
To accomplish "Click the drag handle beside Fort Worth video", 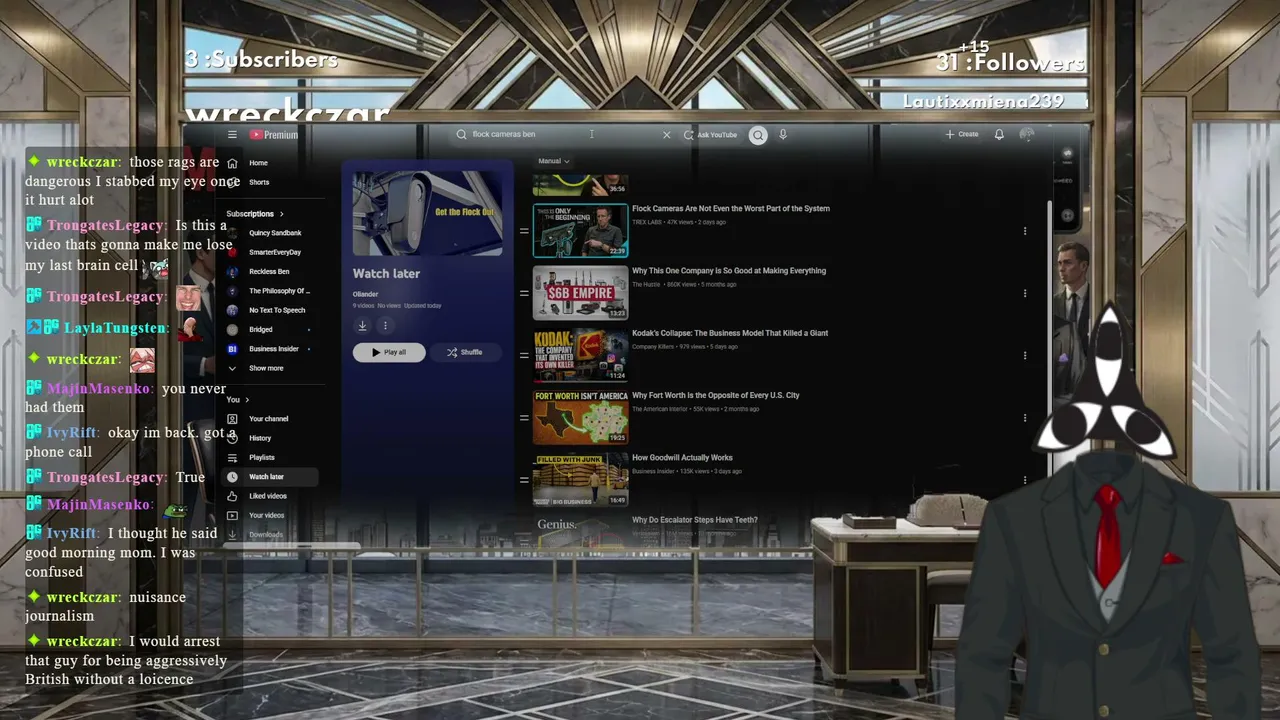I will tap(524, 418).
